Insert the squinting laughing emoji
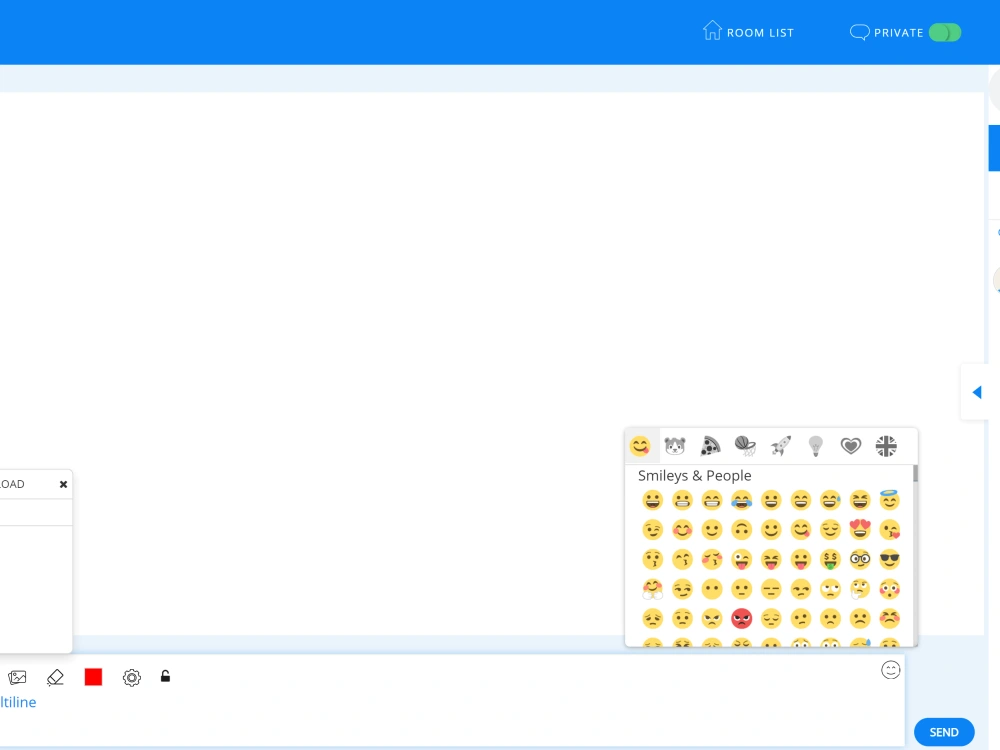This screenshot has width=1000, height=750. point(860,501)
